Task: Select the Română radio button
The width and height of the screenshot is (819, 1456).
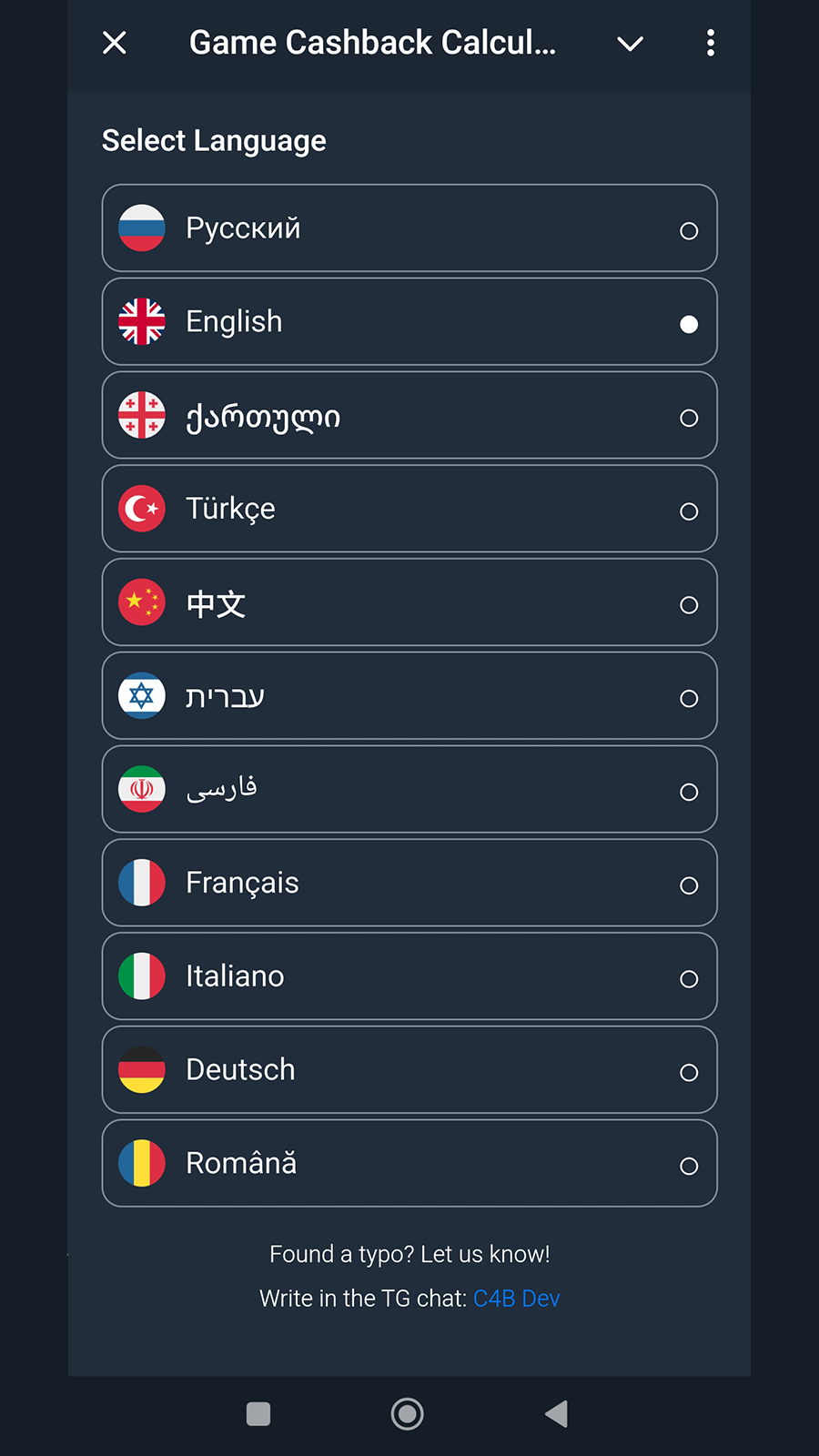Action: point(689,1167)
